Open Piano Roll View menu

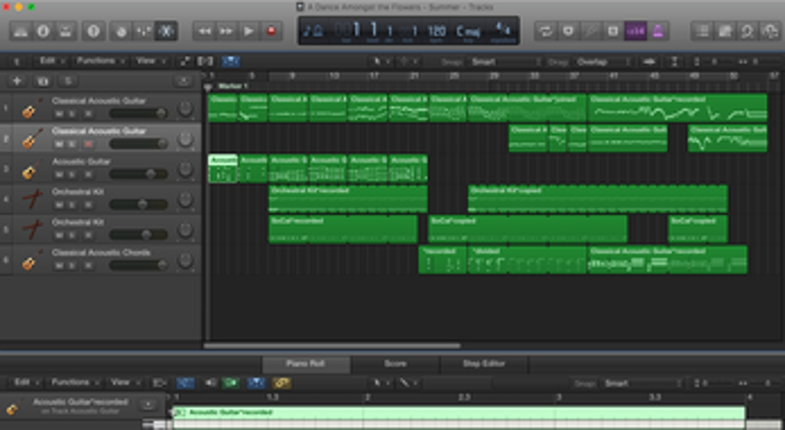pos(125,383)
